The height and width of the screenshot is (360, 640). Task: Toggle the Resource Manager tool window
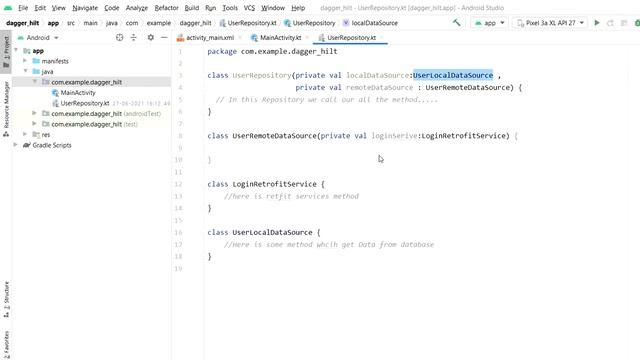coord(6,109)
